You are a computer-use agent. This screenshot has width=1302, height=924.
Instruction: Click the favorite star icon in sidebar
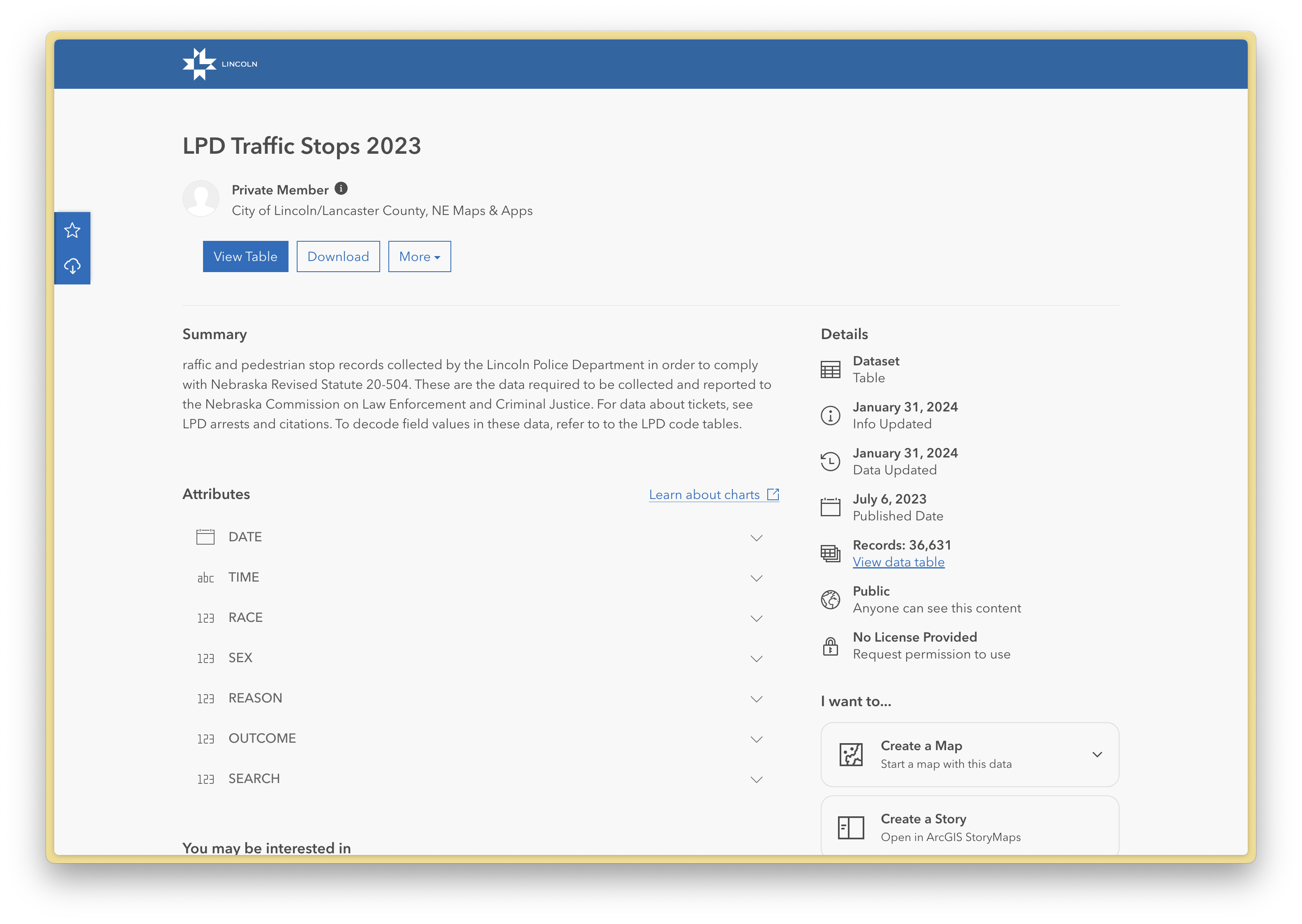pyautogui.click(x=72, y=231)
